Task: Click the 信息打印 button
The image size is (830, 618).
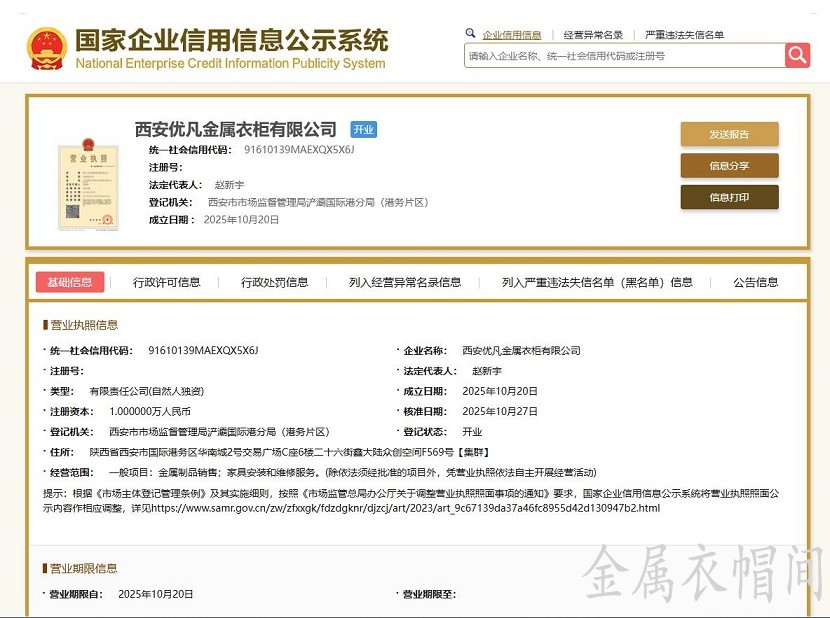Action: click(x=728, y=197)
